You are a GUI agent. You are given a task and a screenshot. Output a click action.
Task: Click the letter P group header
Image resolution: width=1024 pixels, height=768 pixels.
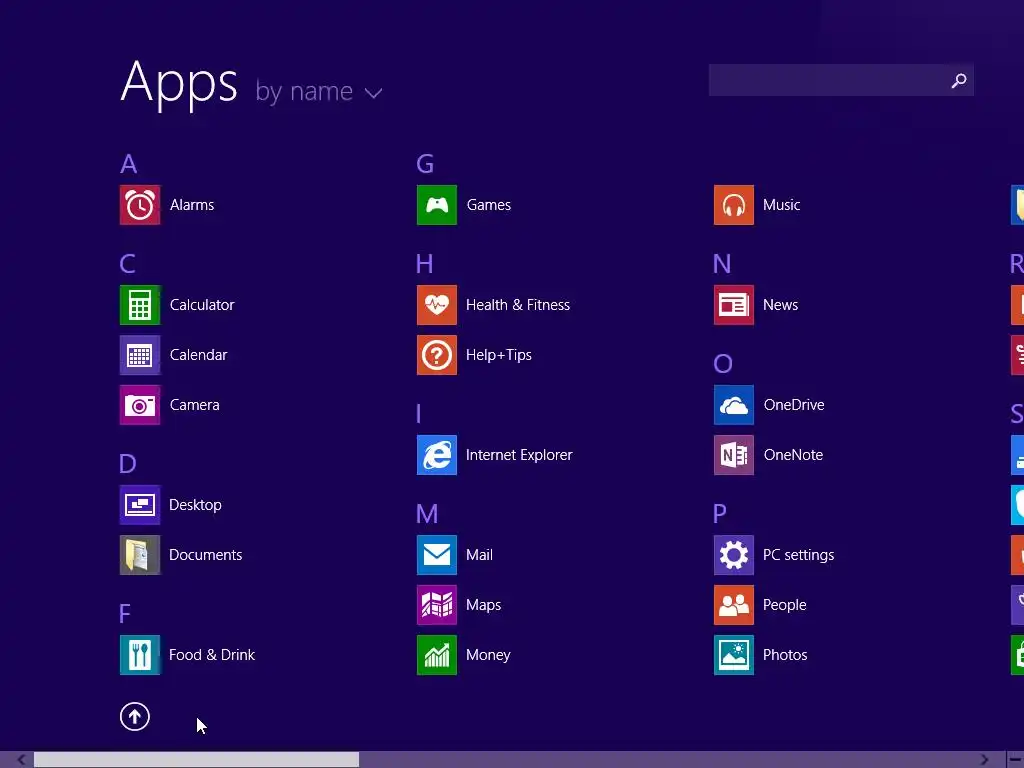pos(720,514)
